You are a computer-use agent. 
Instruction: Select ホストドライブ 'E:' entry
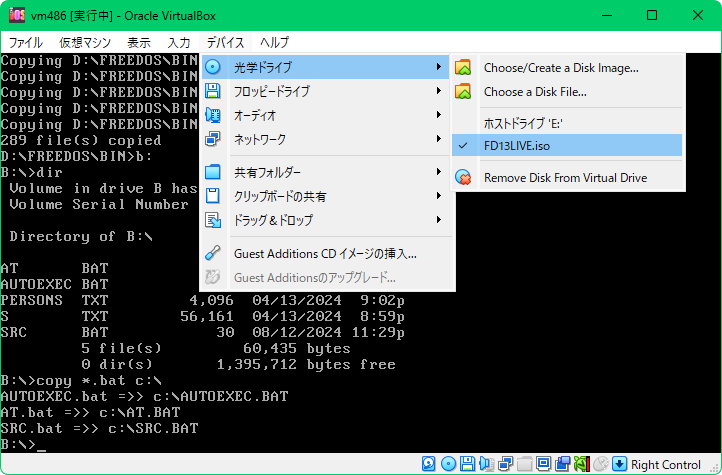[x=567, y=123]
